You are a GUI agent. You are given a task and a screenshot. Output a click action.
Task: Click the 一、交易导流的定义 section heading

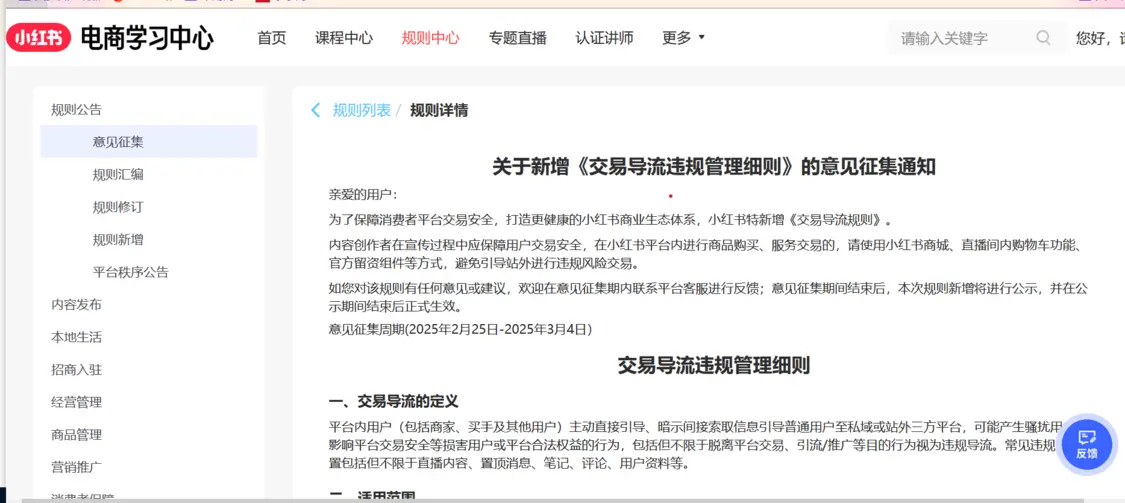pyautogui.click(x=393, y=400)
